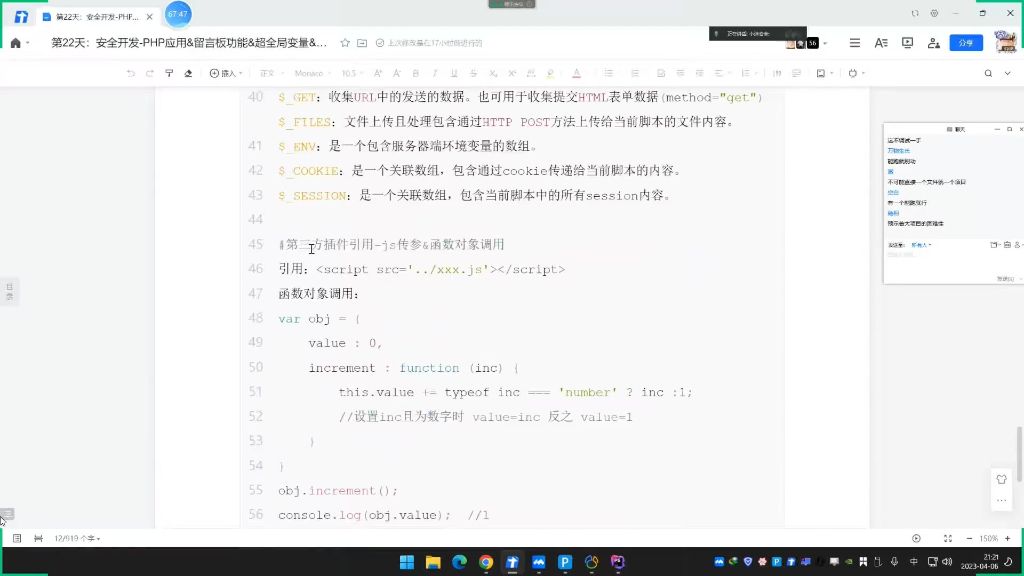Start presentation mode via screen icon

(x=907, y=43)
